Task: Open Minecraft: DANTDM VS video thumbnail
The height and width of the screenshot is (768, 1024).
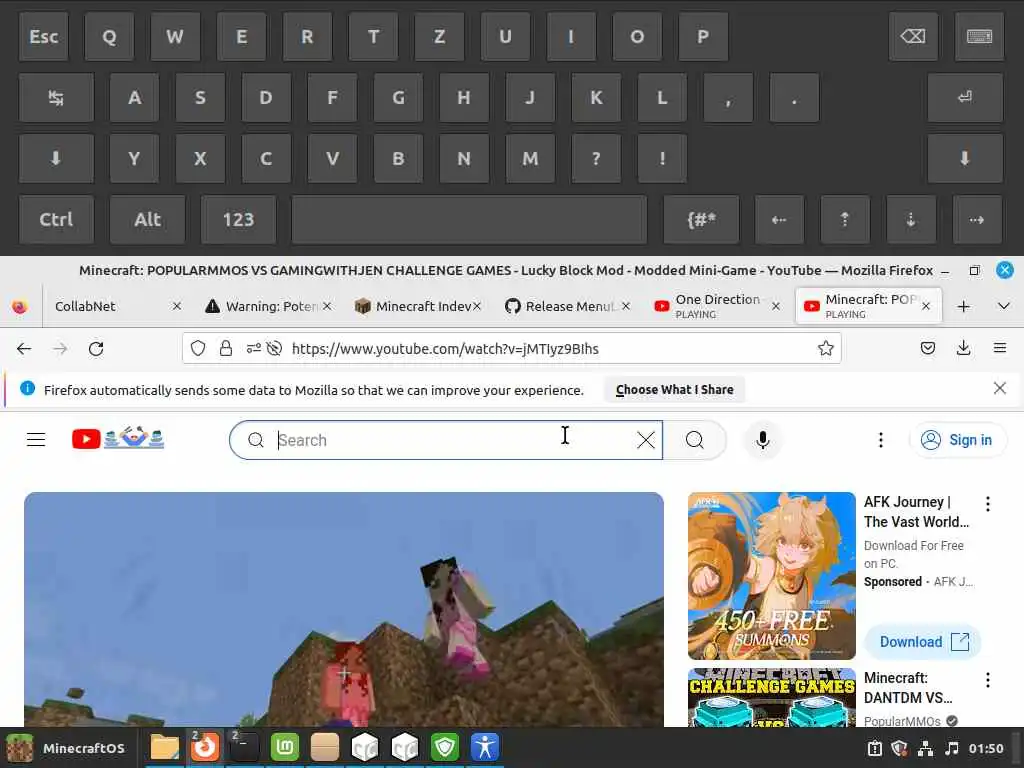Action: tap(771, 697)
